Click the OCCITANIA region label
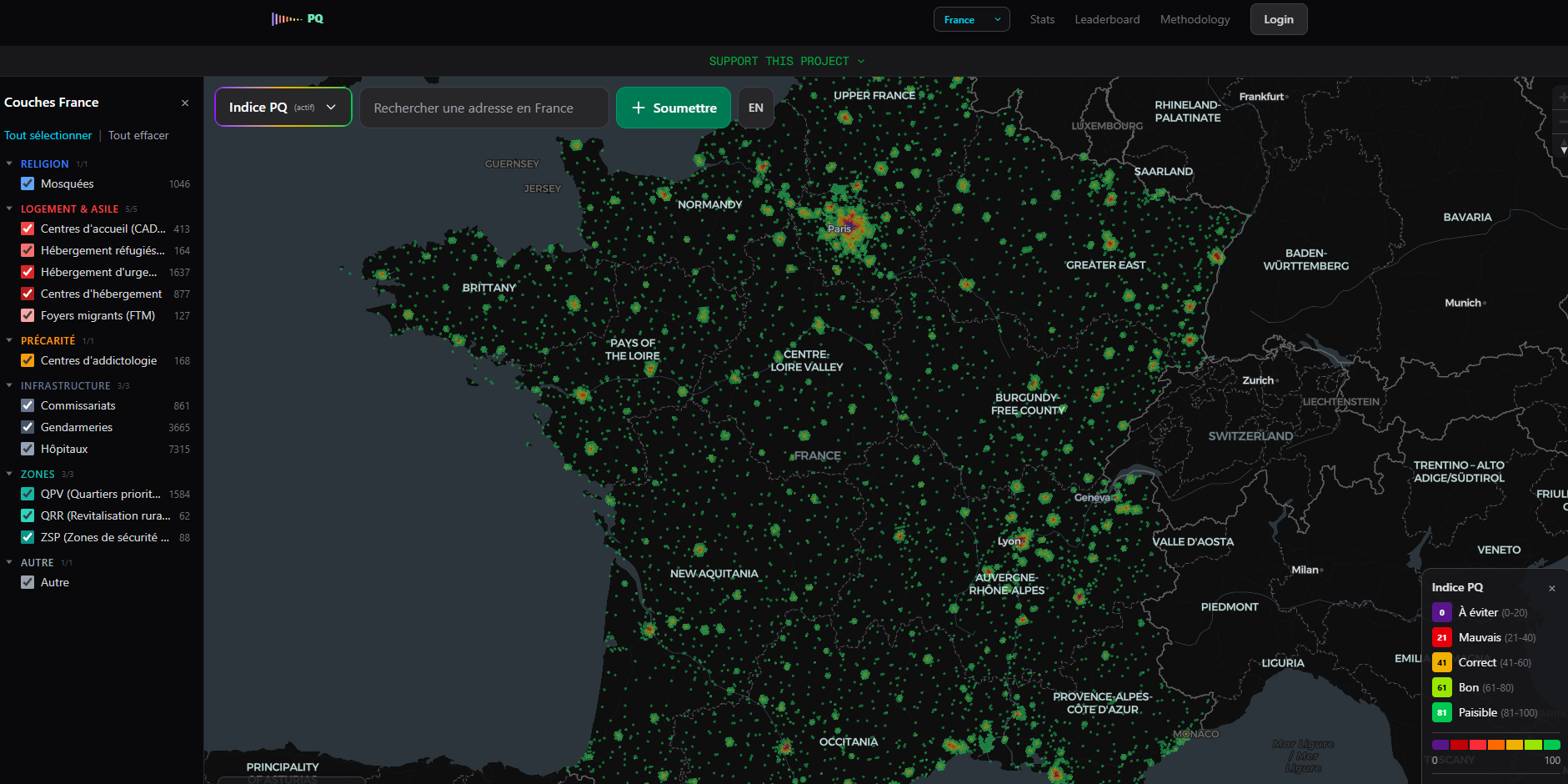 (849, 742)
